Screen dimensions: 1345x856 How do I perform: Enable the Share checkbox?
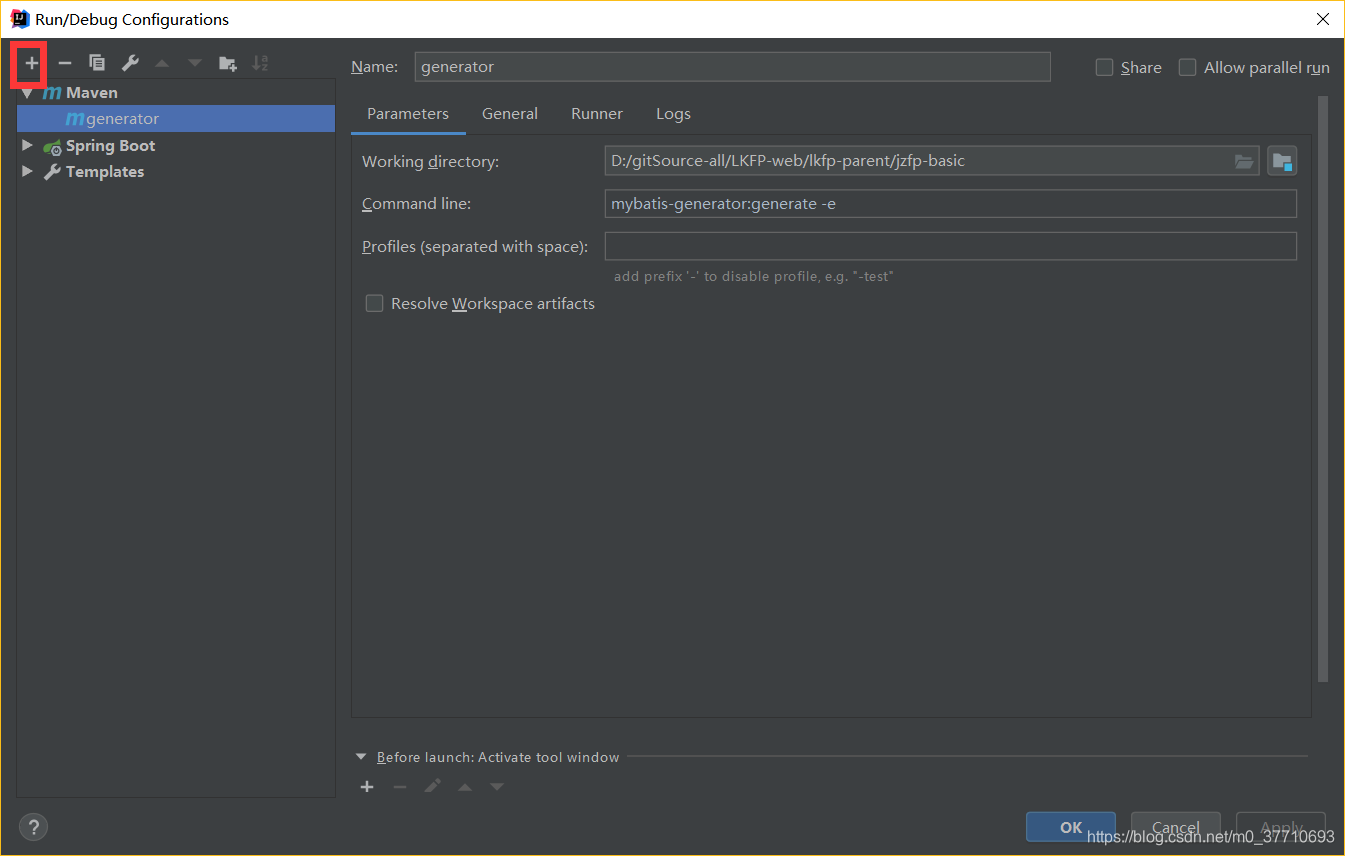tap(1104, 67)
